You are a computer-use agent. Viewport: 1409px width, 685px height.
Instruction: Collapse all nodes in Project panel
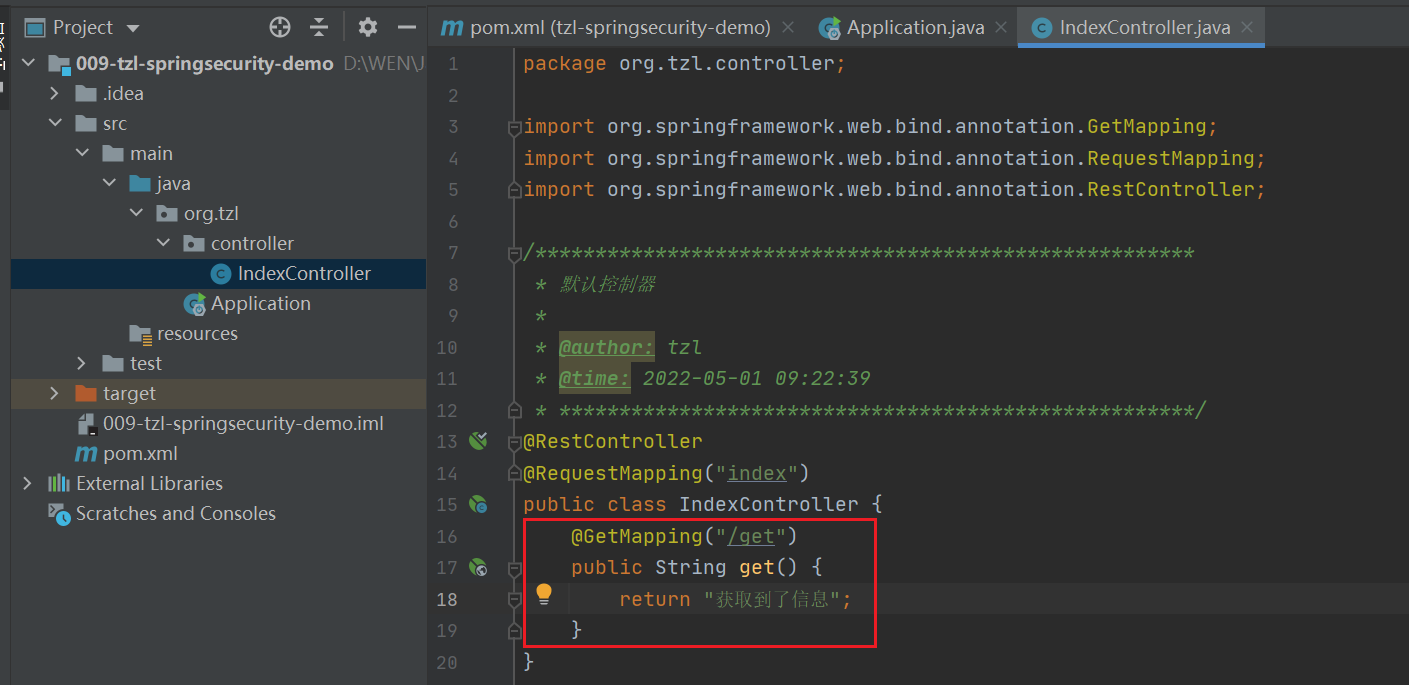pyautogui.click(x=319, y=27)
